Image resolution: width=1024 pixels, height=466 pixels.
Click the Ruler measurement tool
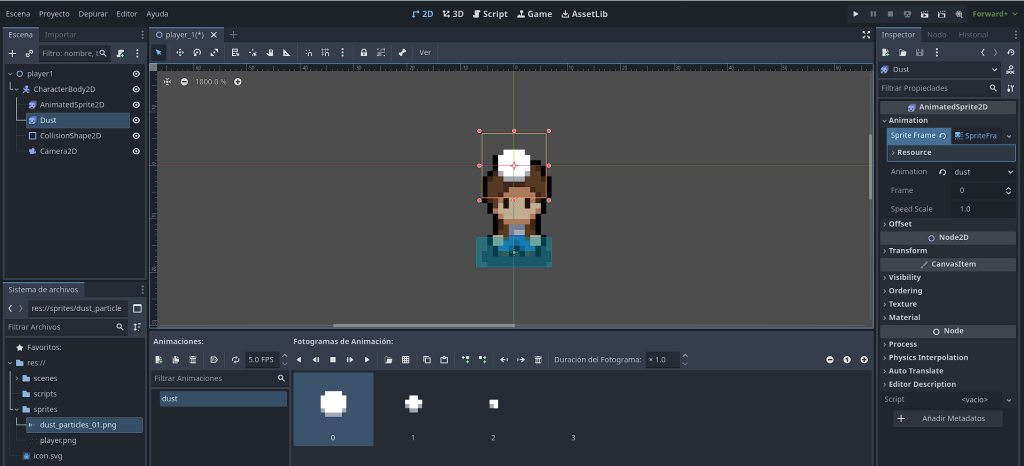[286, 52]
